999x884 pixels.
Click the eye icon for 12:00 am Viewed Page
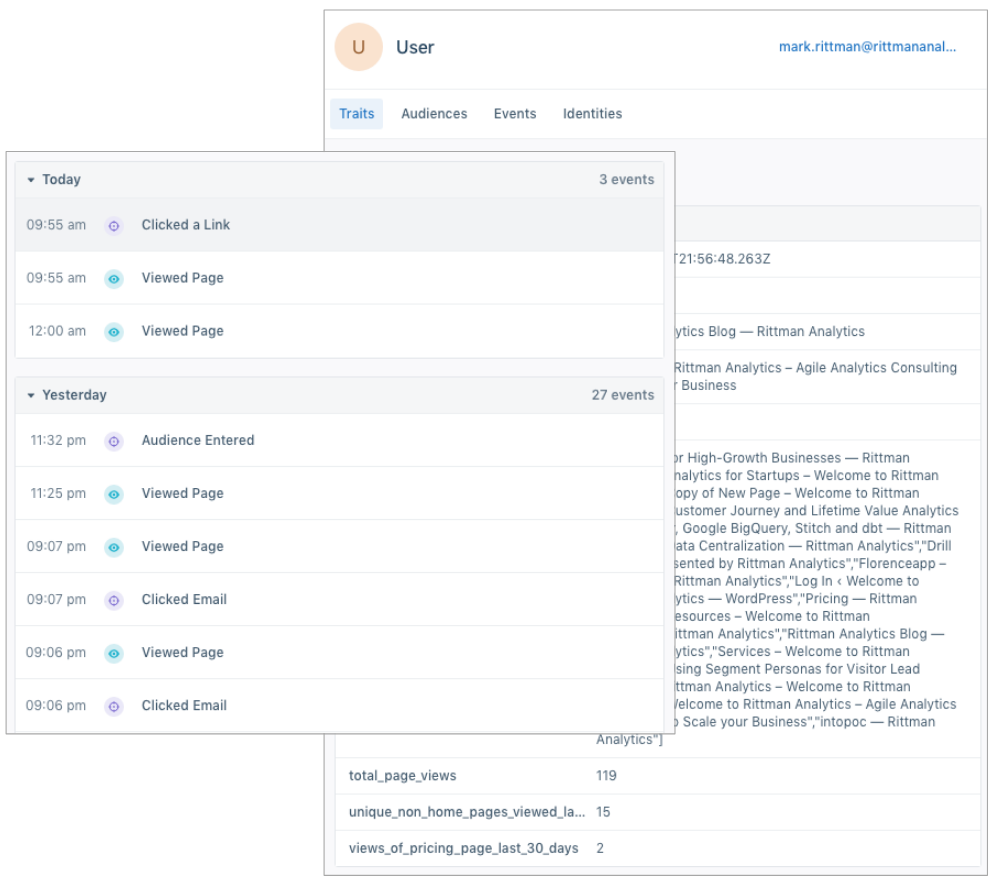tap(114, 332)
